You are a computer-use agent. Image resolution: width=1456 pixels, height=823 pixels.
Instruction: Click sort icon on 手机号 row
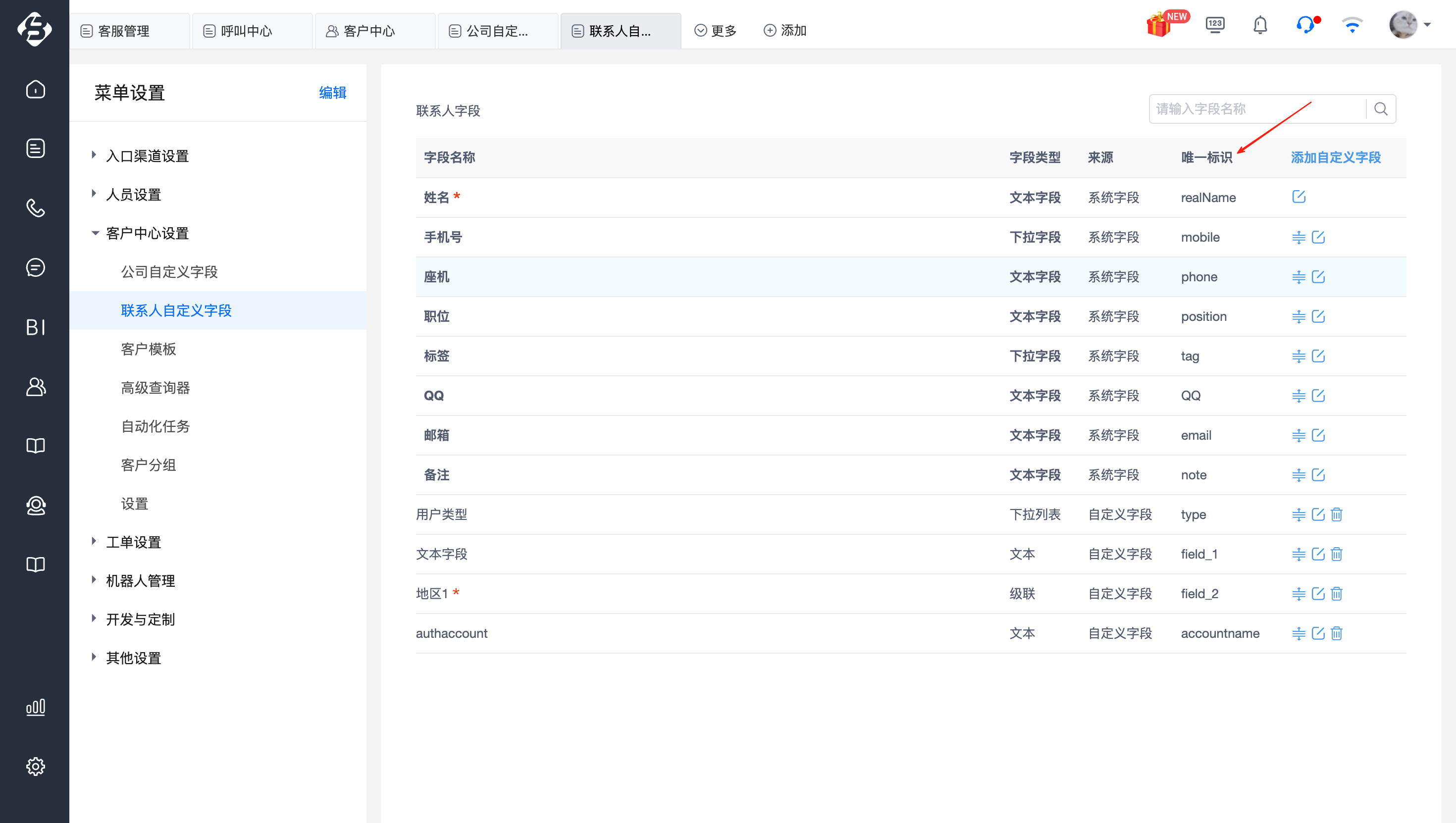click(1299, 237)
